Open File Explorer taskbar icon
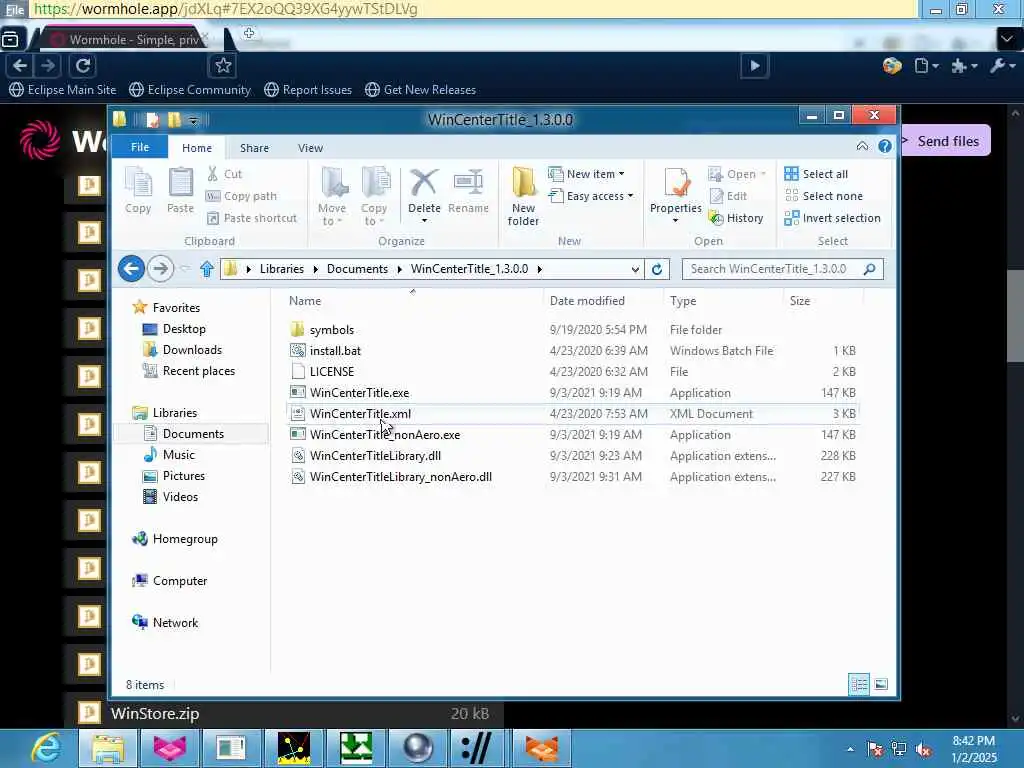Screen dimensions: 1024x768 (x=108, y=748)
